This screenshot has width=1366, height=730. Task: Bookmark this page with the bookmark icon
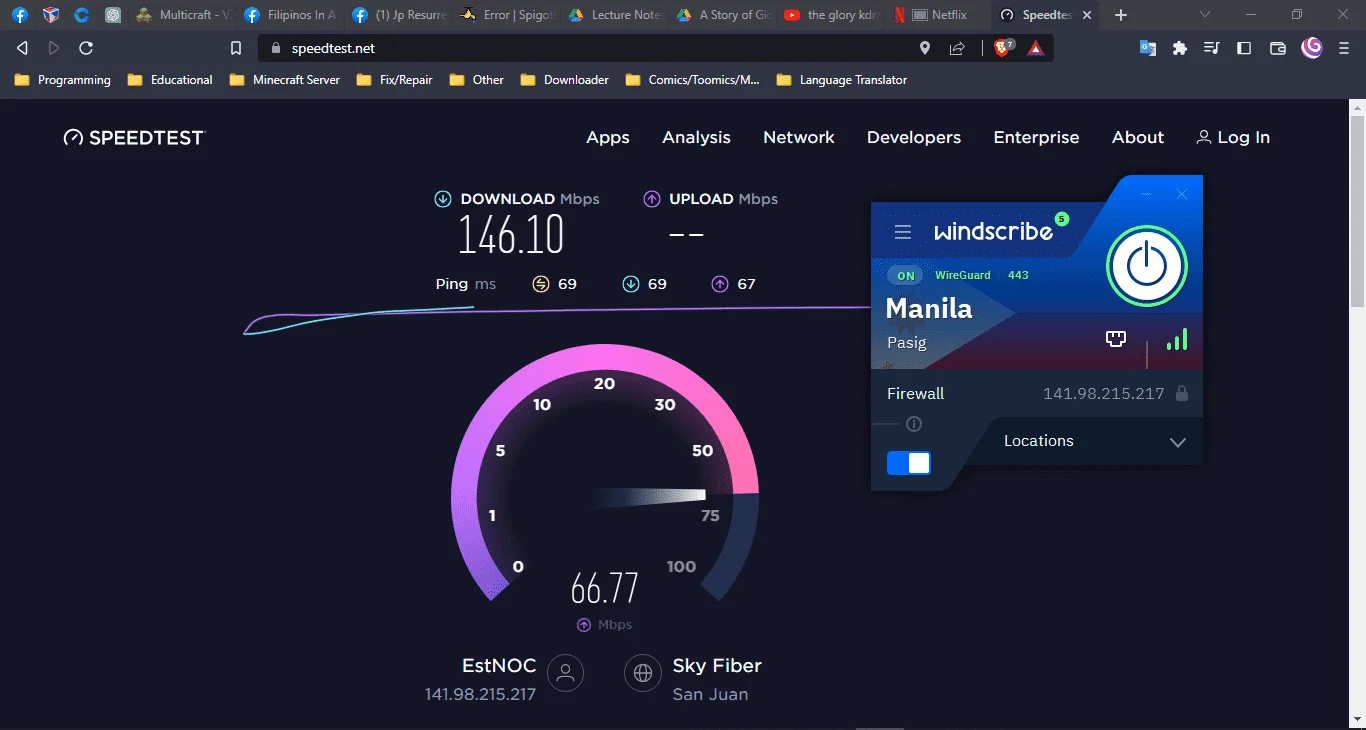pos(236,48)
